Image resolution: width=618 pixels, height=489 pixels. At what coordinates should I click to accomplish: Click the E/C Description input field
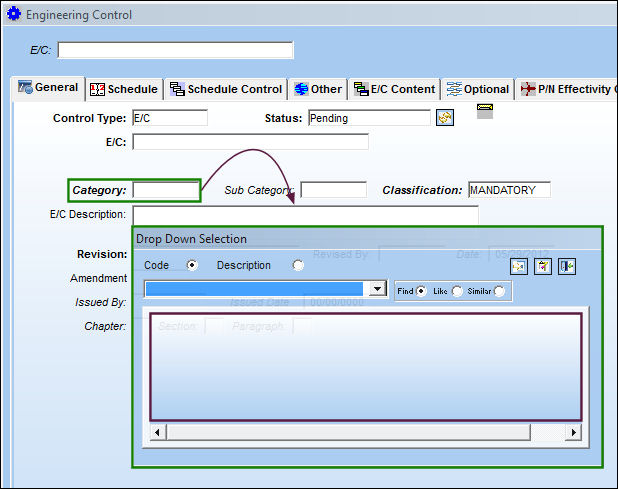306,215
